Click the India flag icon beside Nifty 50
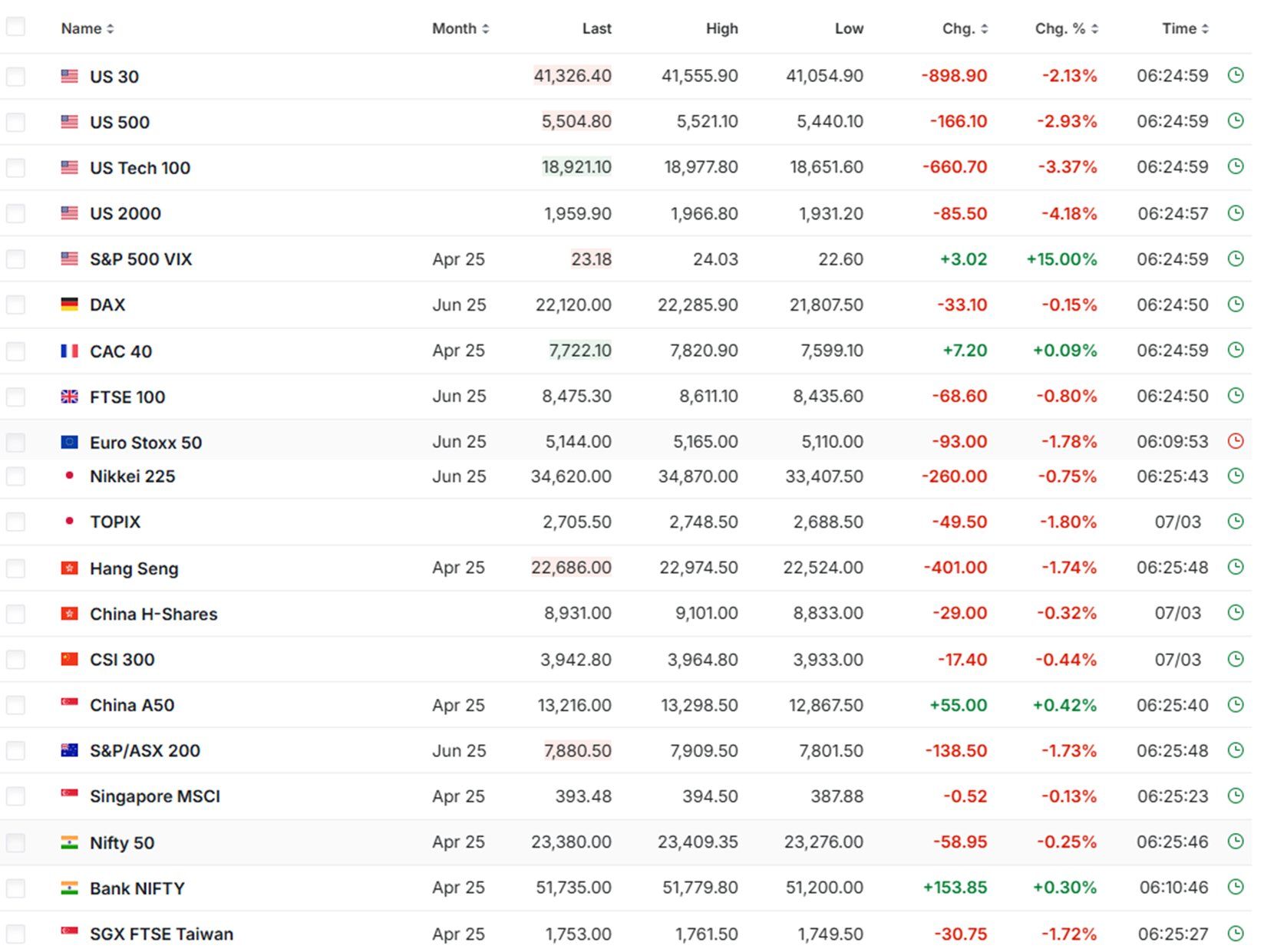Screen dimensions: 1264x952 [69, 842]
